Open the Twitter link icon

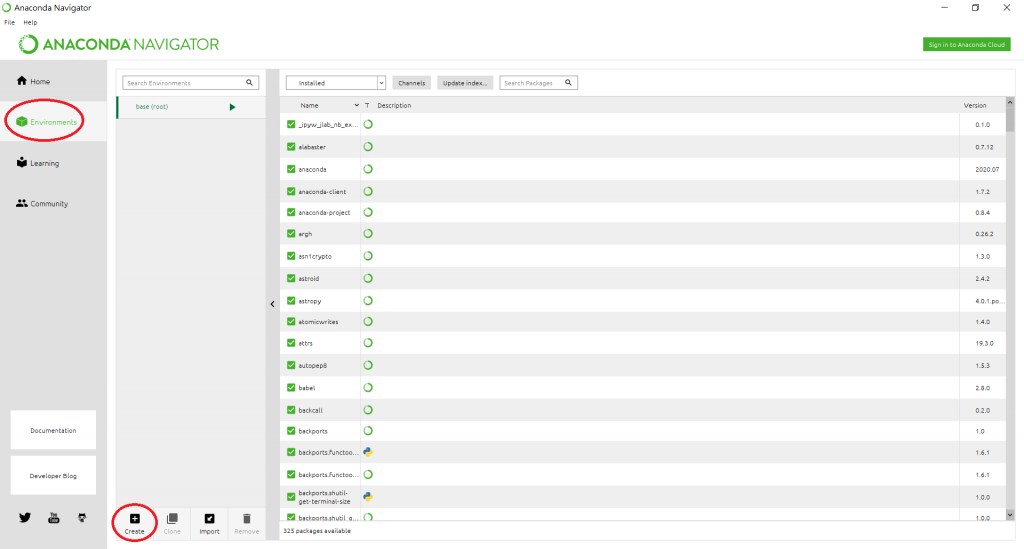click(x=25, y=518)
